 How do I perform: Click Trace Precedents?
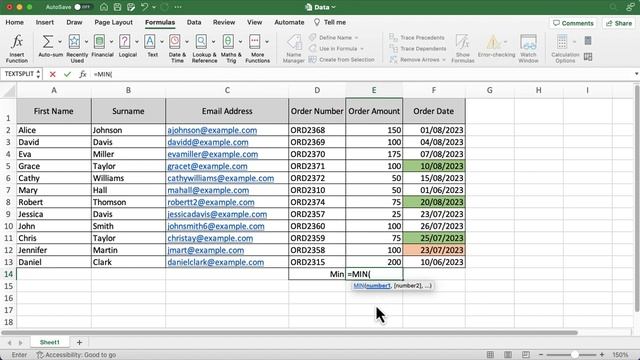[417, 38]
